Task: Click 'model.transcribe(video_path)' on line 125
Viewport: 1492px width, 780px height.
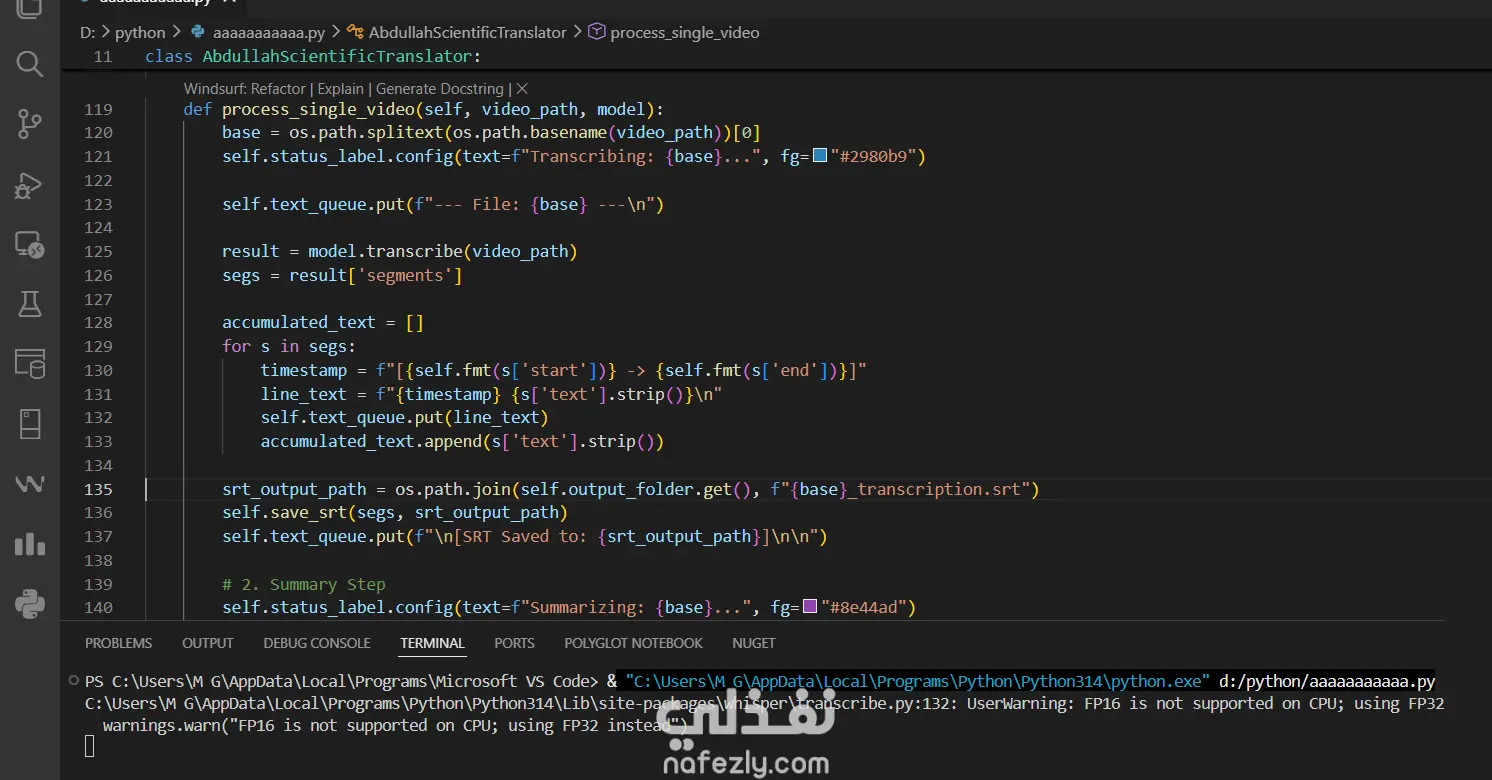Action: click(x=443, y=251)
